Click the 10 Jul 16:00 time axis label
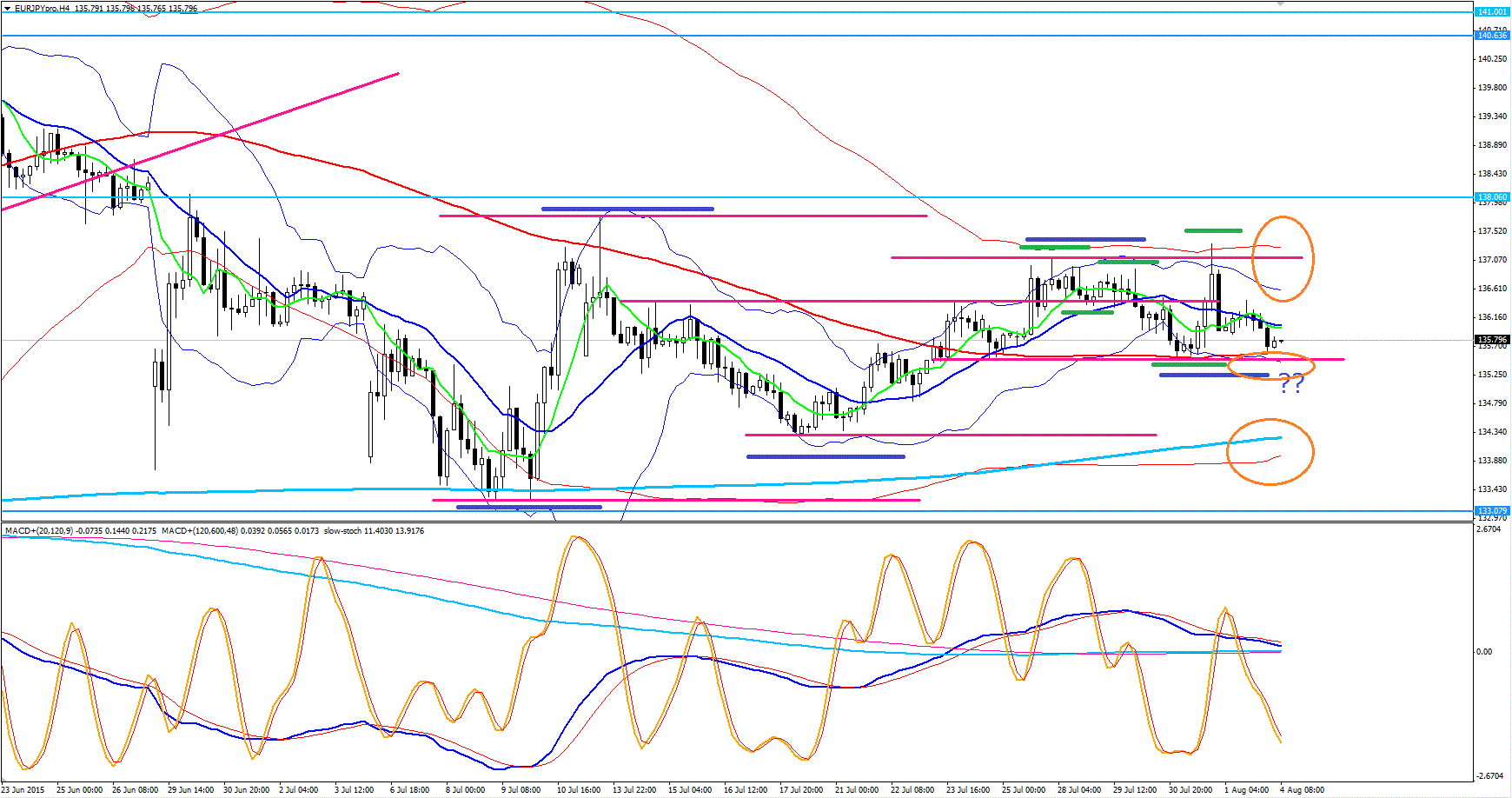 point(578,790)
